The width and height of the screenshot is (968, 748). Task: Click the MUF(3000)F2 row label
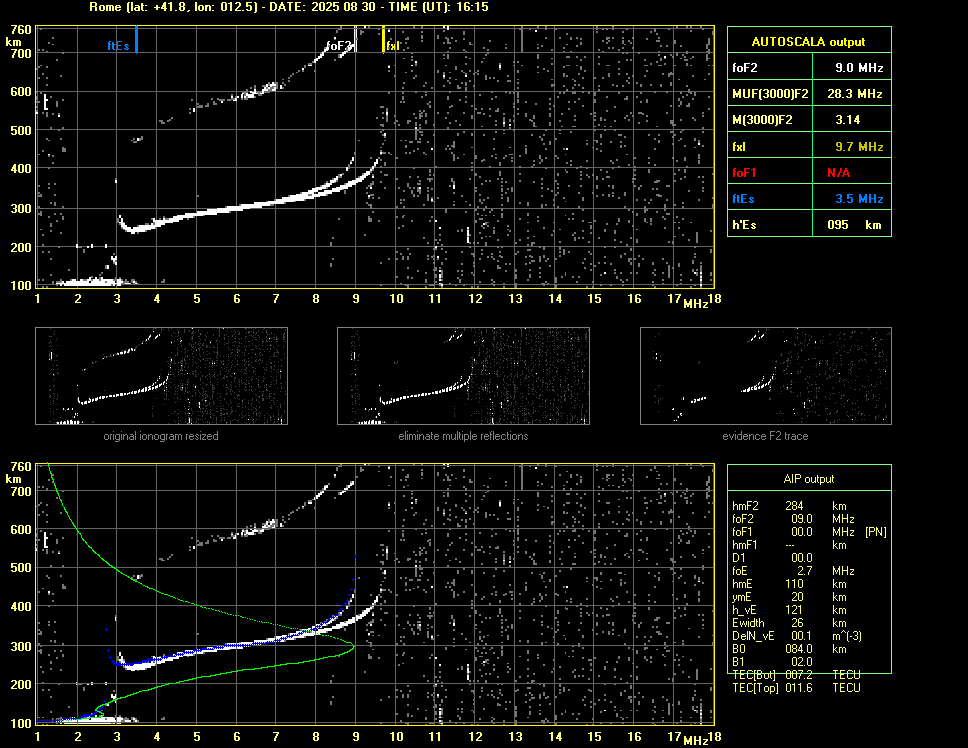770,94
